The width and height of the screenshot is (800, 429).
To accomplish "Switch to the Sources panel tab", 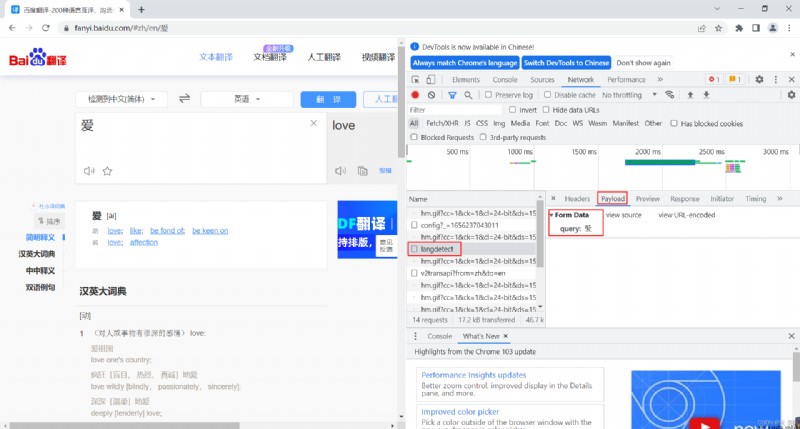I will point(542,80).
